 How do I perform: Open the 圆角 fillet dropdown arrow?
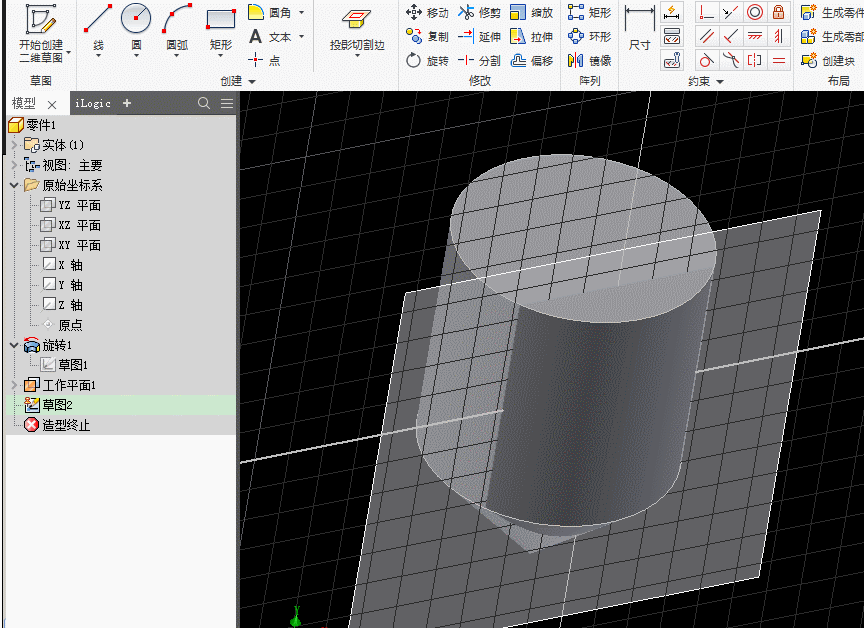(301, 13)
